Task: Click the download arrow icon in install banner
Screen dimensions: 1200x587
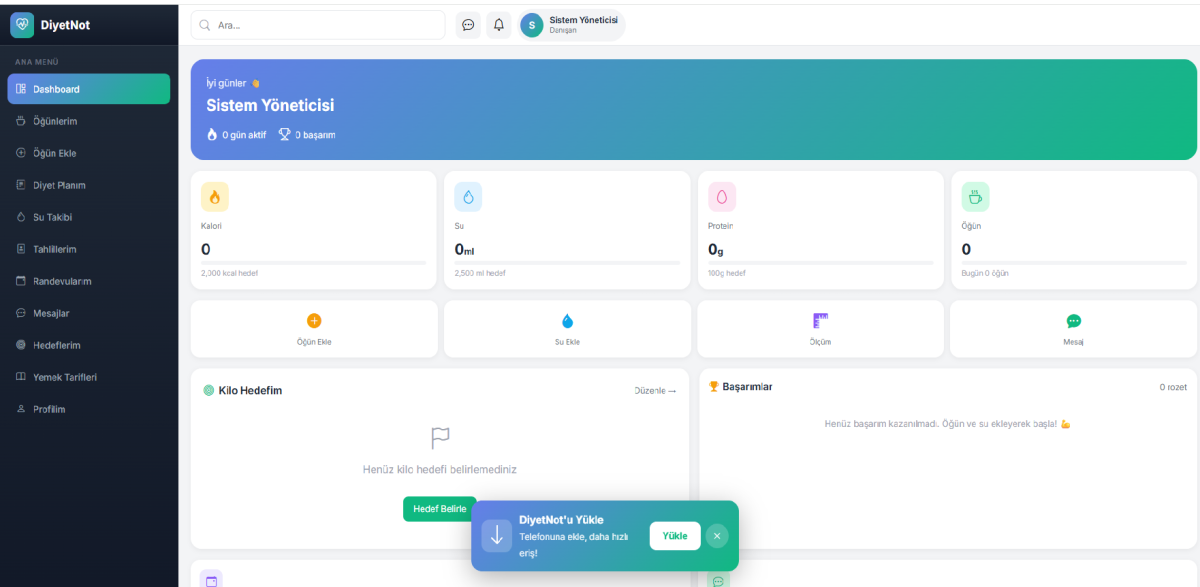Action: click(496, 536)
